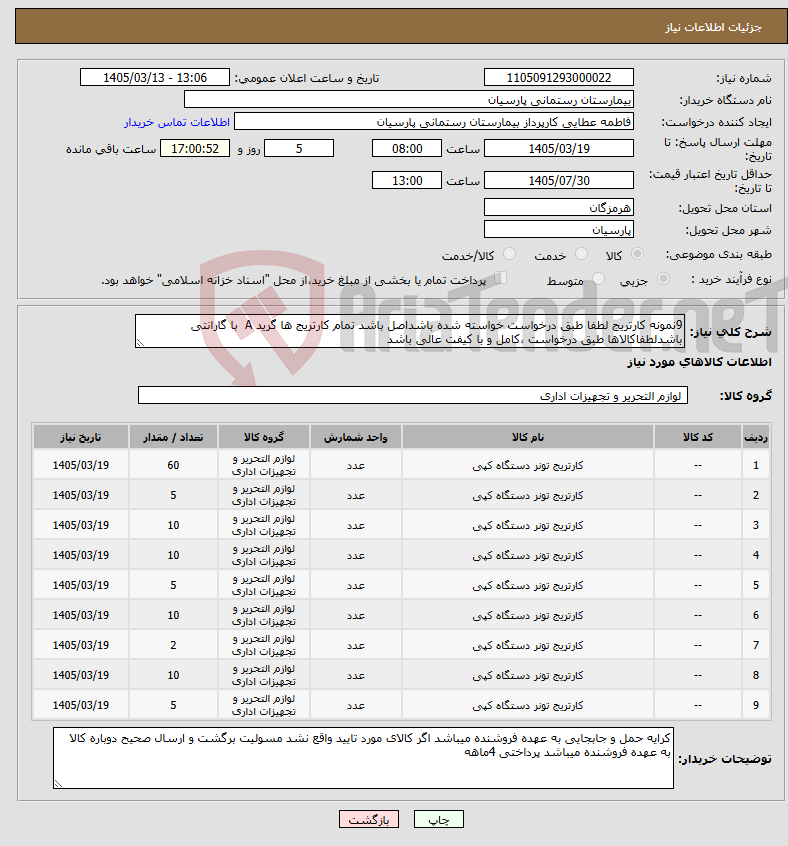Click the ایجاد کننده درخواست field

[434, 122]
